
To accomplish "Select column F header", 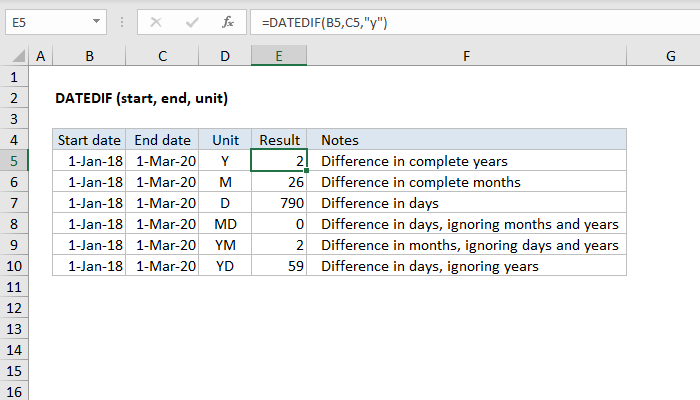I will (x=466, y=58).
